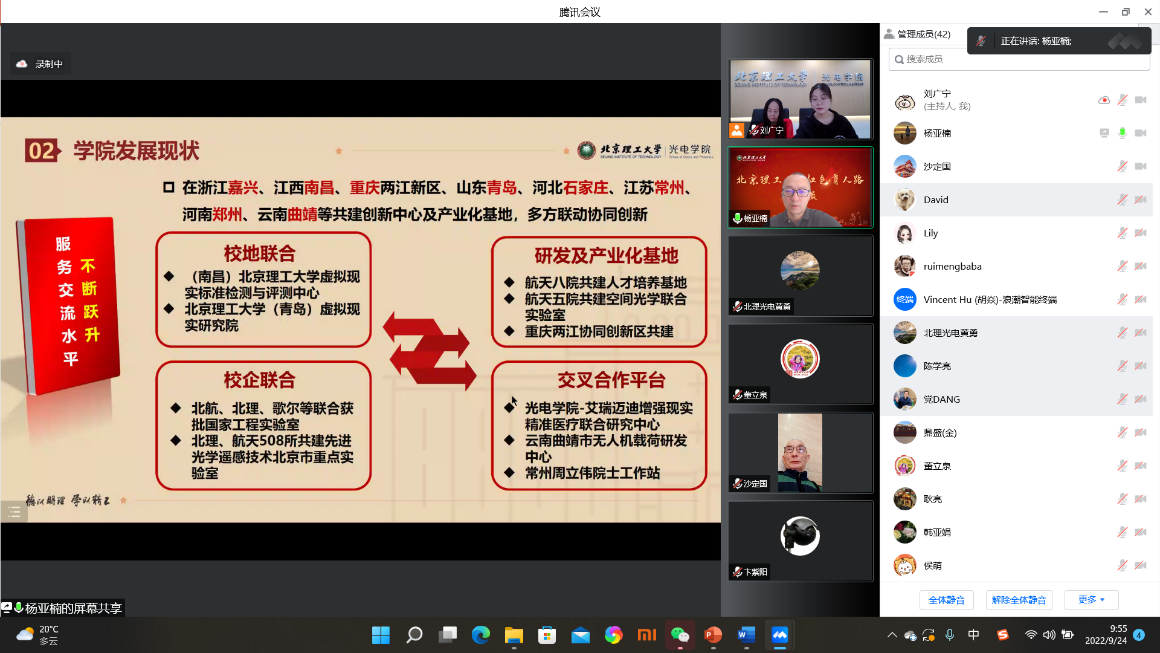Click the 解除全体静音 button

[1019, 600]
